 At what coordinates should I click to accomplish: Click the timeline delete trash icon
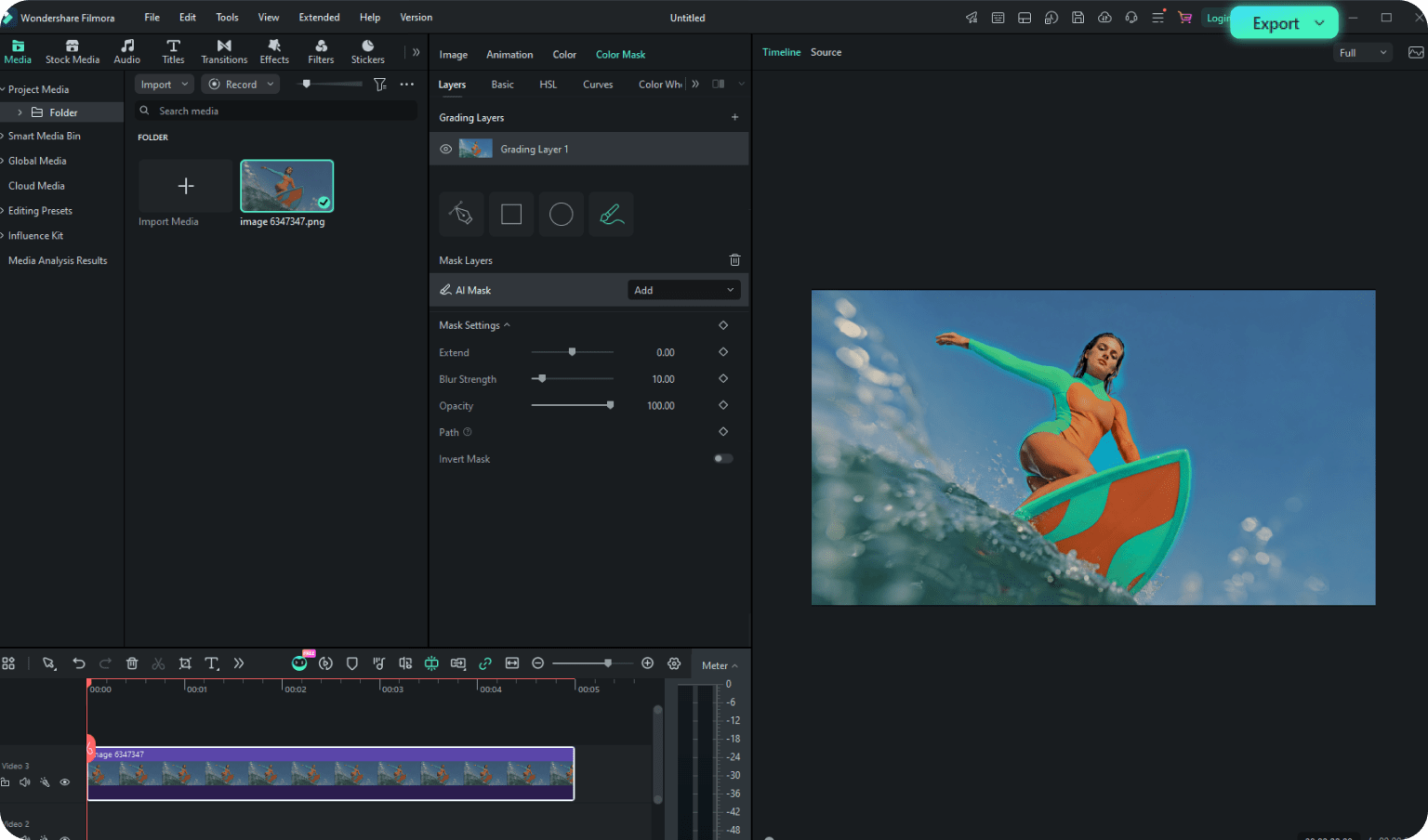point(132,663)
